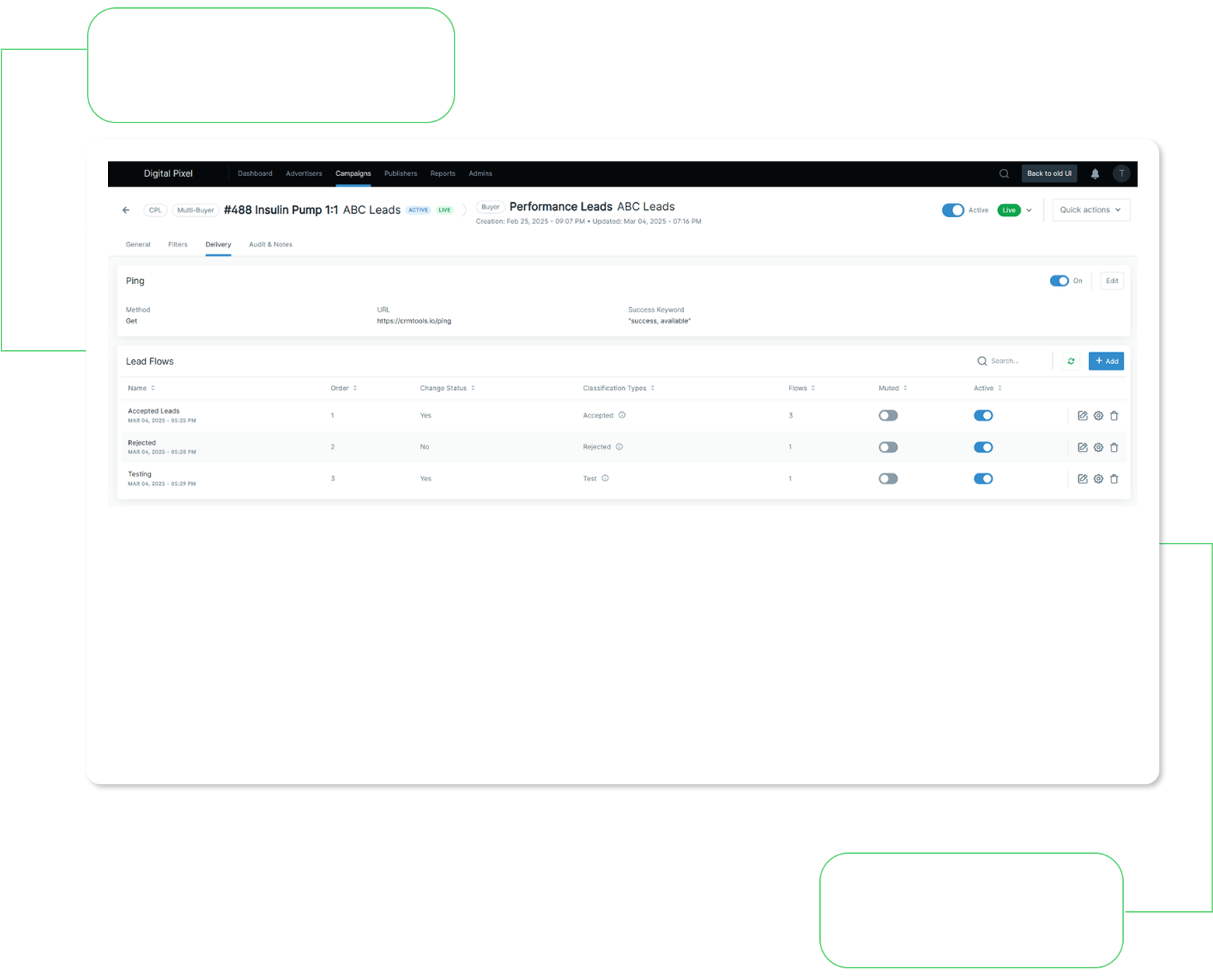Click the Ping Edit button
This screenshot has width=1213, height=980.
click(1112, 281)
